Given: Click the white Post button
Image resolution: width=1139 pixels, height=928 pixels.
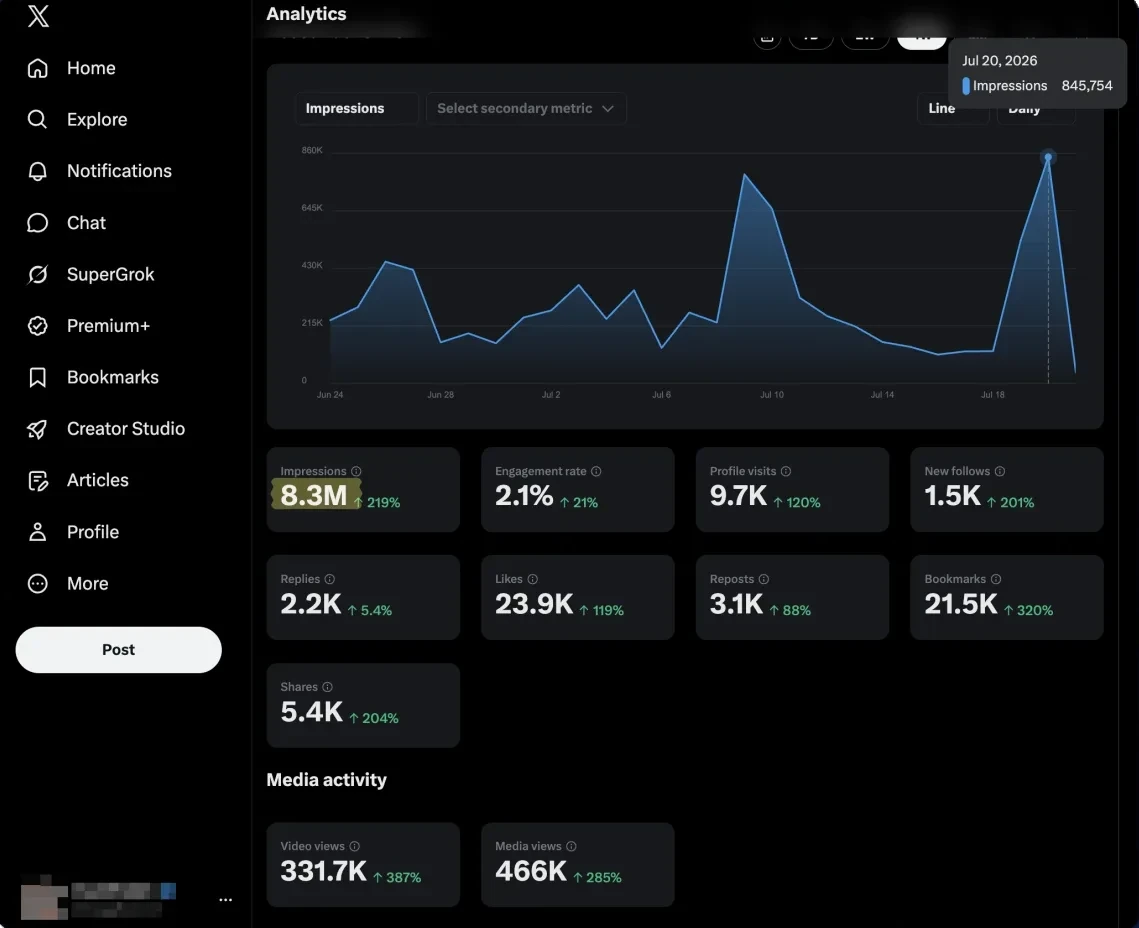Looking at the screenshot, I should pos(118,650).
